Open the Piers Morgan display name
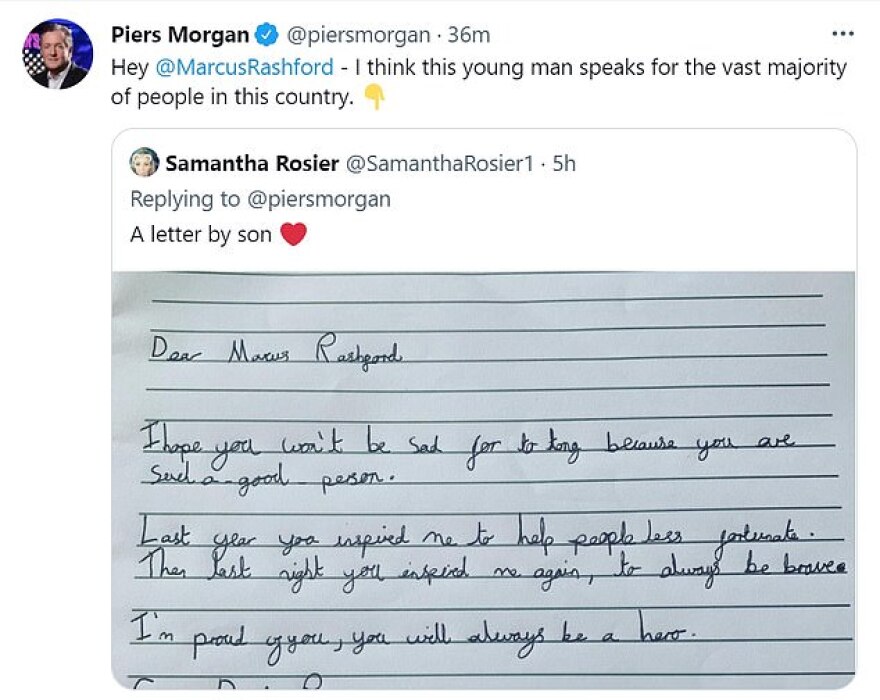880x700 pixels. (x=181, y=35)
